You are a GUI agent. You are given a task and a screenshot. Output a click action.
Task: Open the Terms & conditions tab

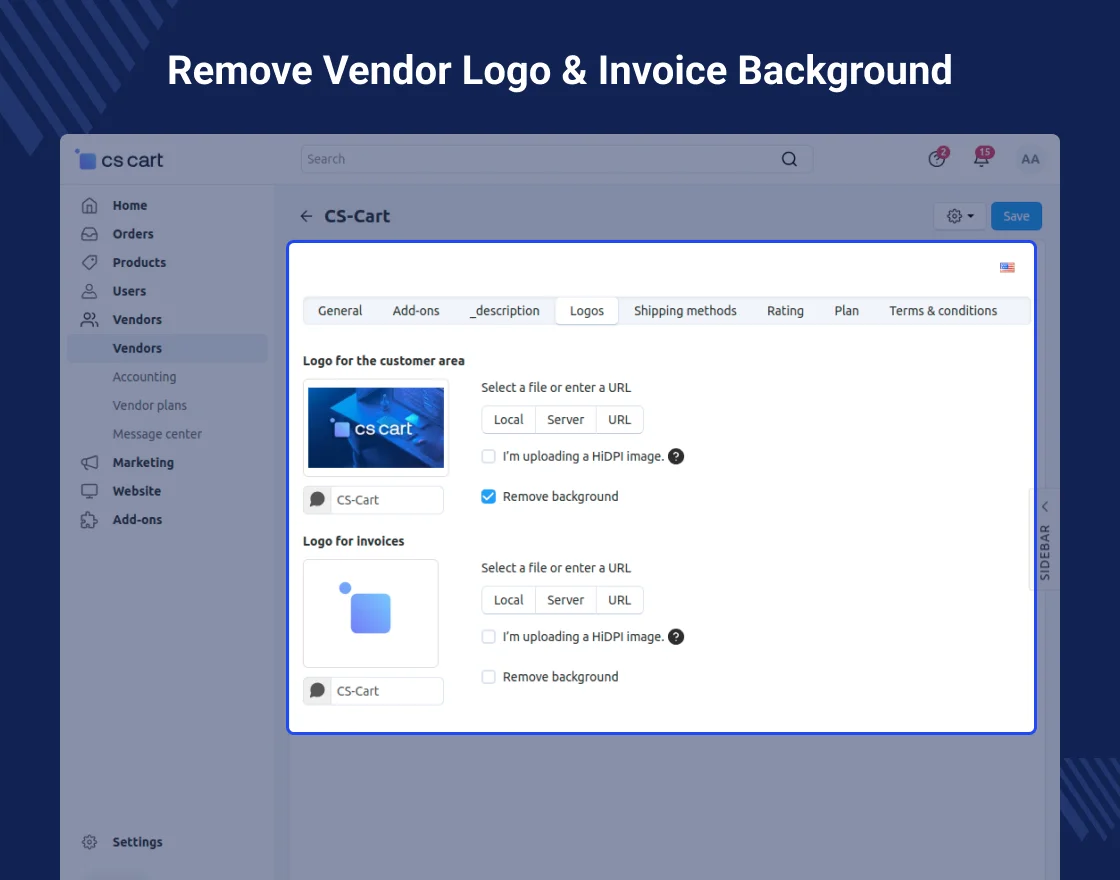tap(943, 311)
